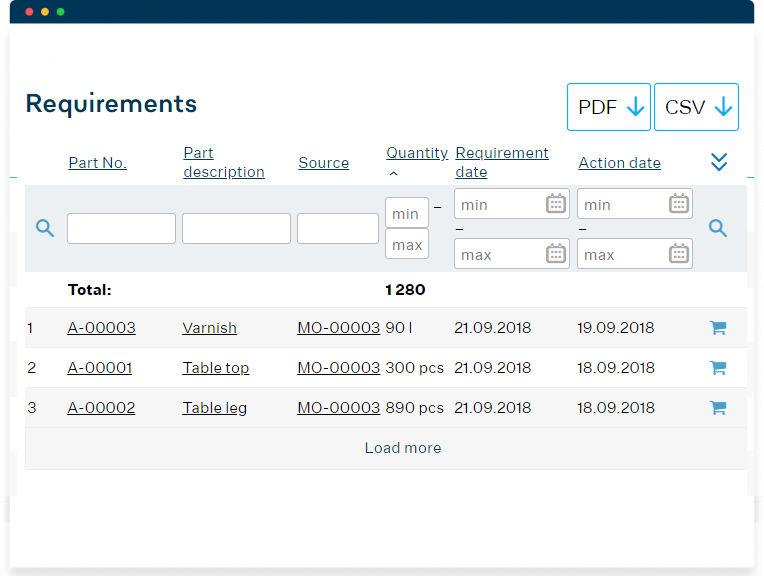Open part link A-00003

(x=101, y=328)
